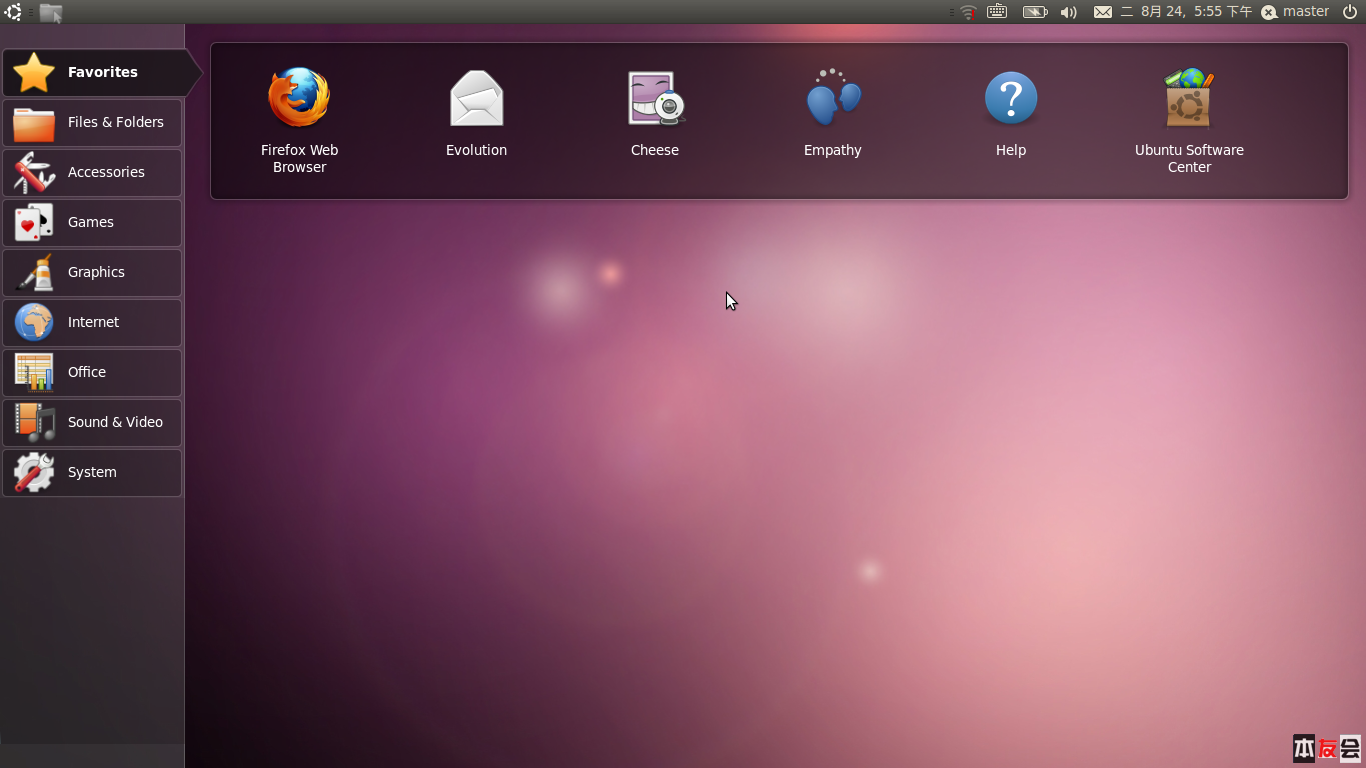Show the Internet category
The width and height of the screenshot is (1366, 768).
point(92,322)
